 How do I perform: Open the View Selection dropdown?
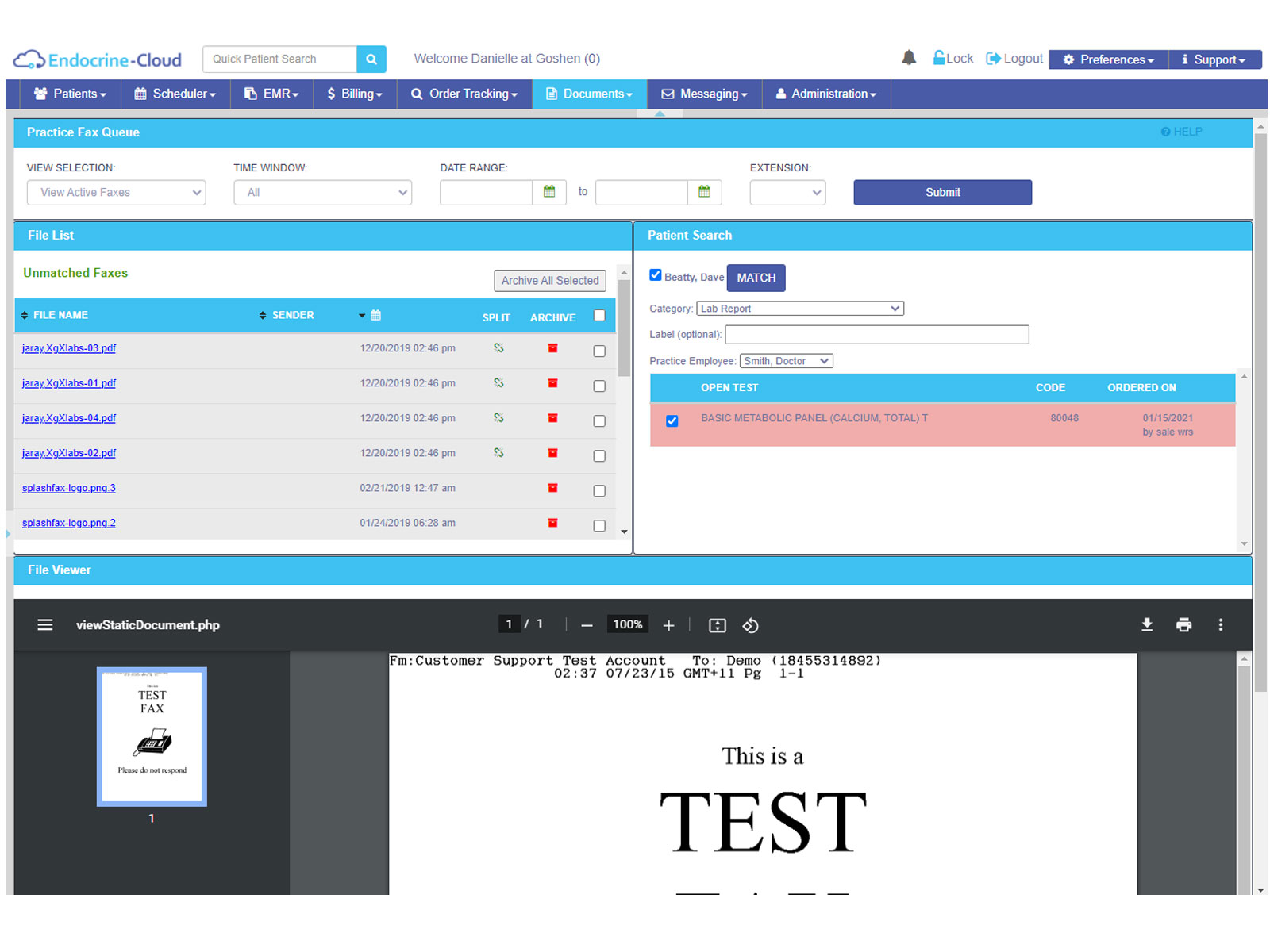click(117, 192)
